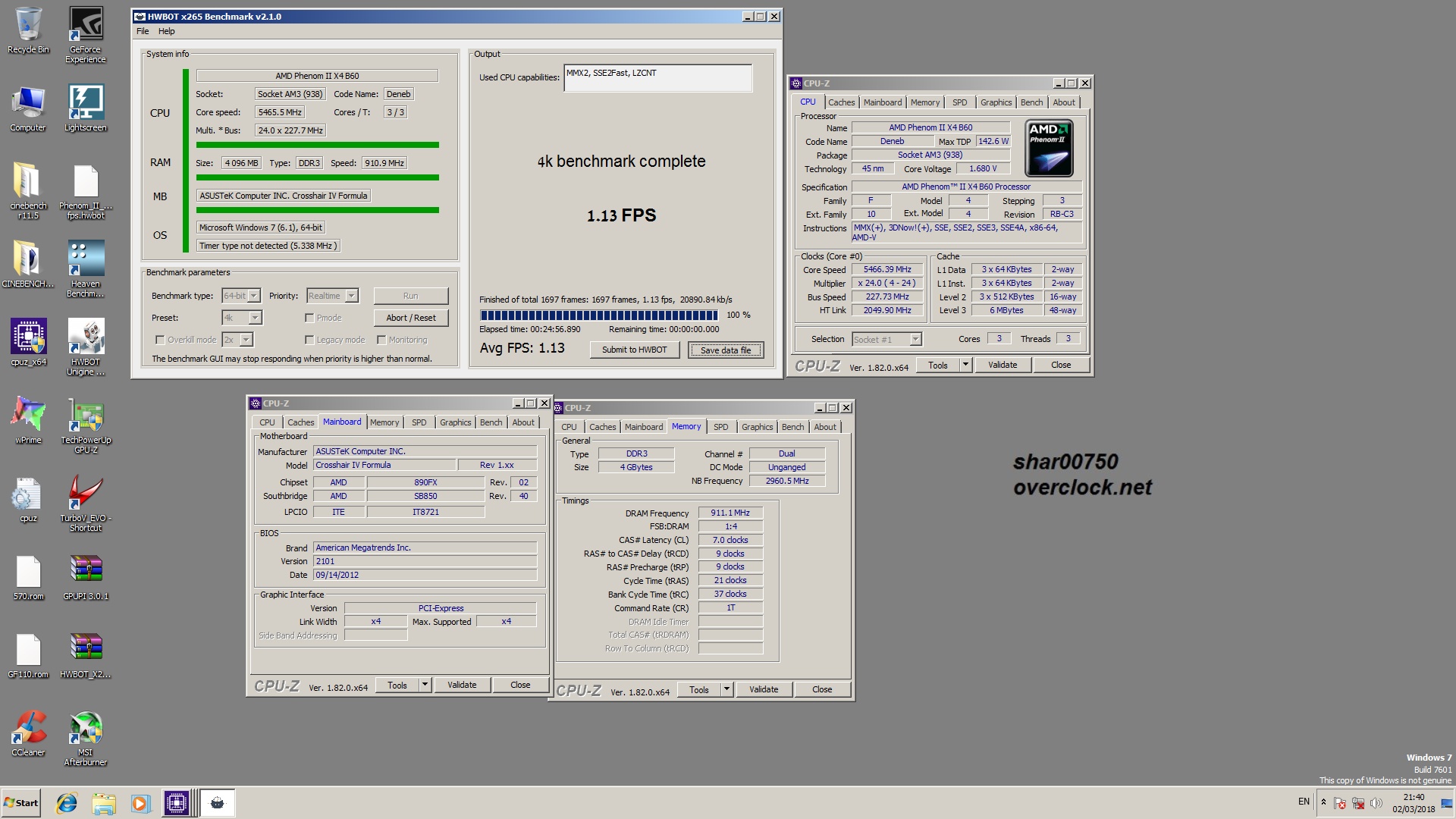Open the Recycle Bin desktop icon
The image size is (1456, 819).
(x=28, y=30)
